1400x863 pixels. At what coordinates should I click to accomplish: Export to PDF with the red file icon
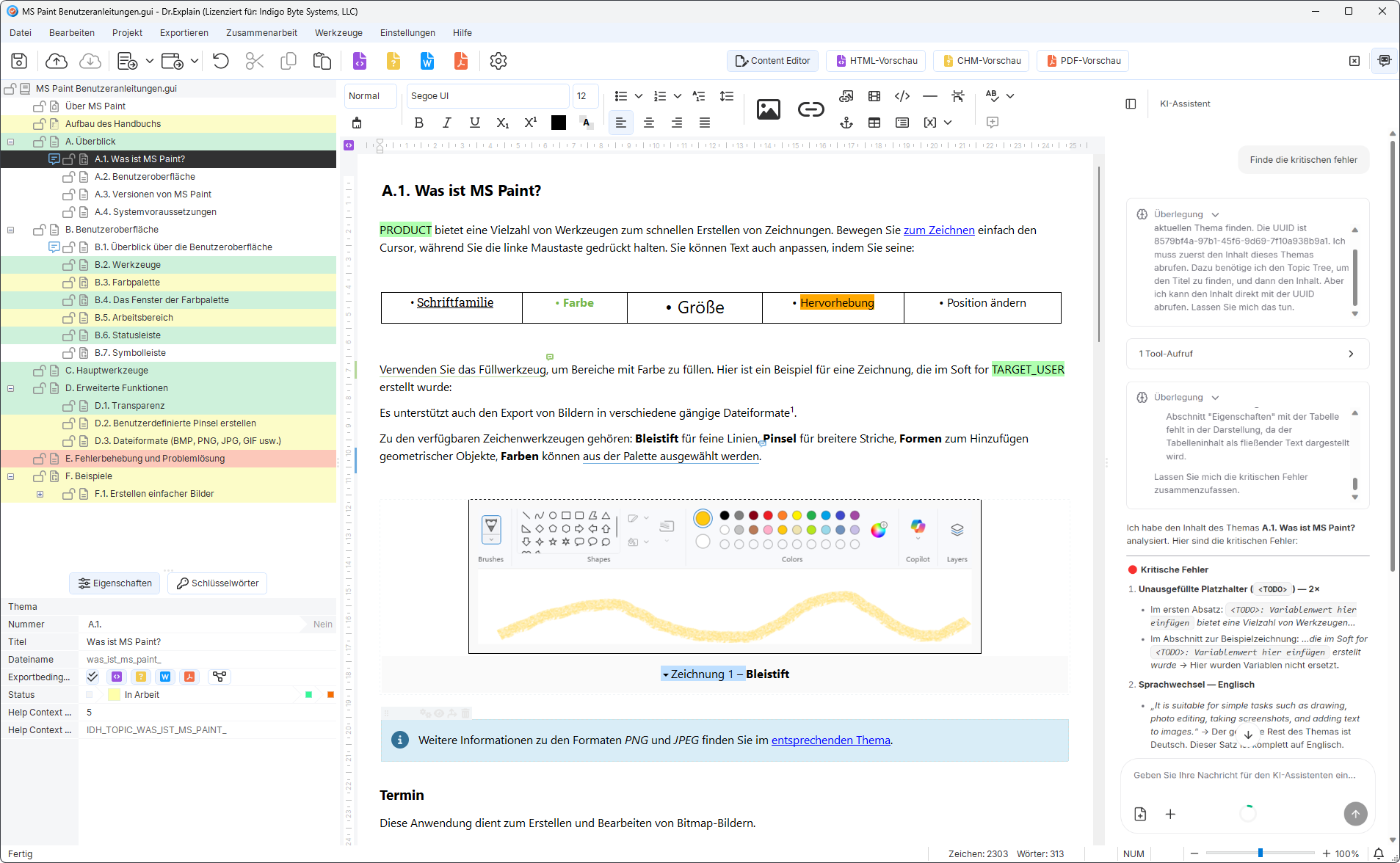461,61
